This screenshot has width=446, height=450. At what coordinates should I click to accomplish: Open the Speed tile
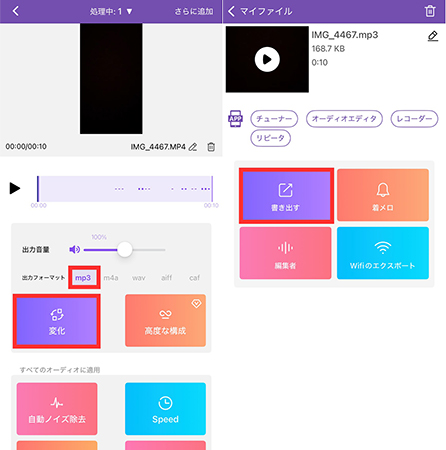tap(165, 409)
